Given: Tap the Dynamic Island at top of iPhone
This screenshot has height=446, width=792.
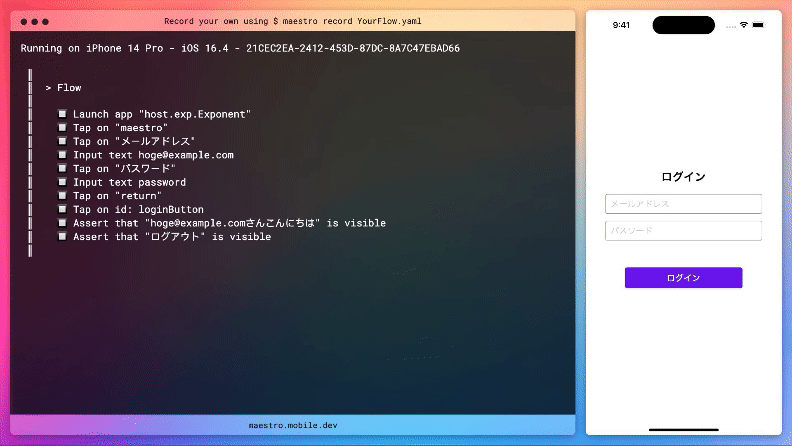Looking at the screenshot, I should click(x=683, y=25).
